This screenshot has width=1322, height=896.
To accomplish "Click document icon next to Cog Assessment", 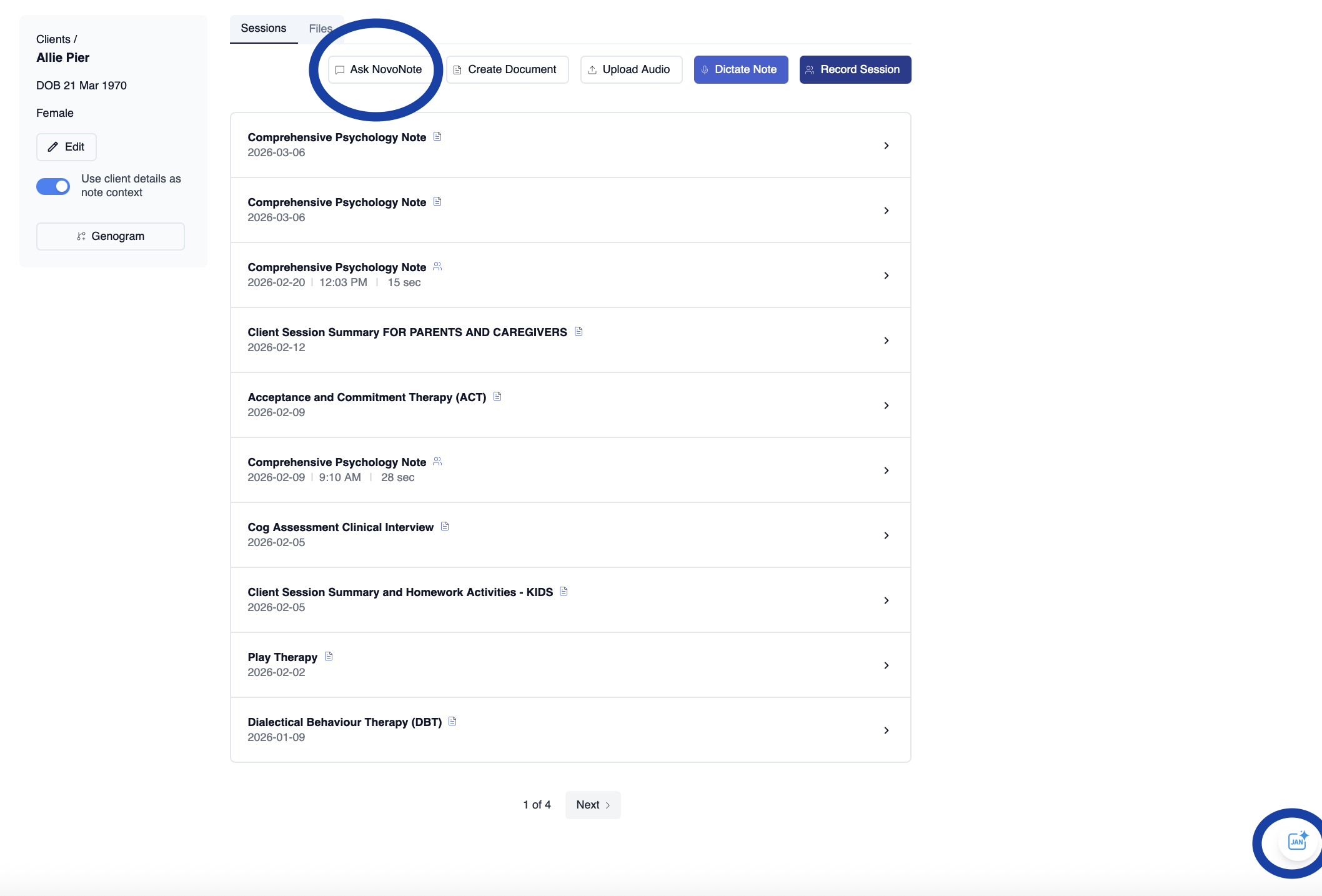I will tap(445, 526).
